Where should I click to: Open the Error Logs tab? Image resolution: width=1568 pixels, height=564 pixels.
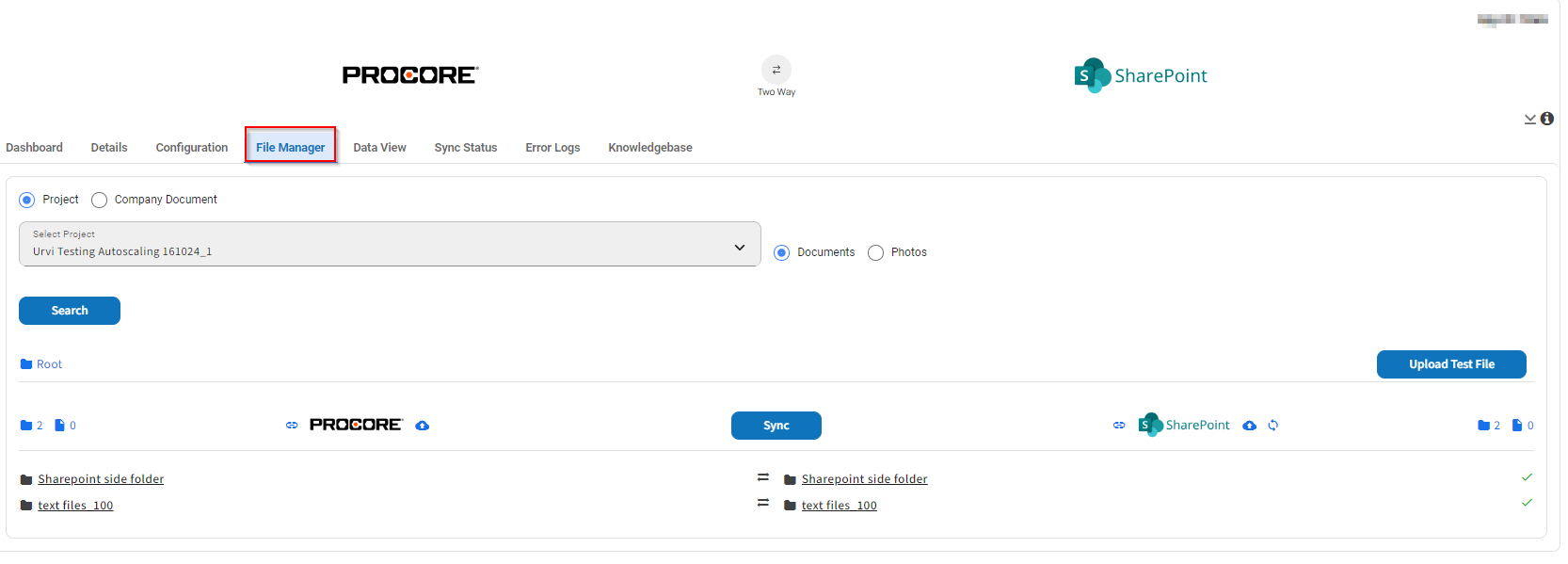coord(552,148)
